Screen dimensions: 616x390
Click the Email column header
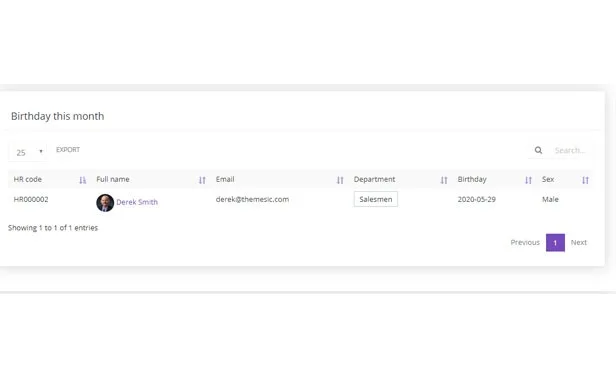point(225,179)
